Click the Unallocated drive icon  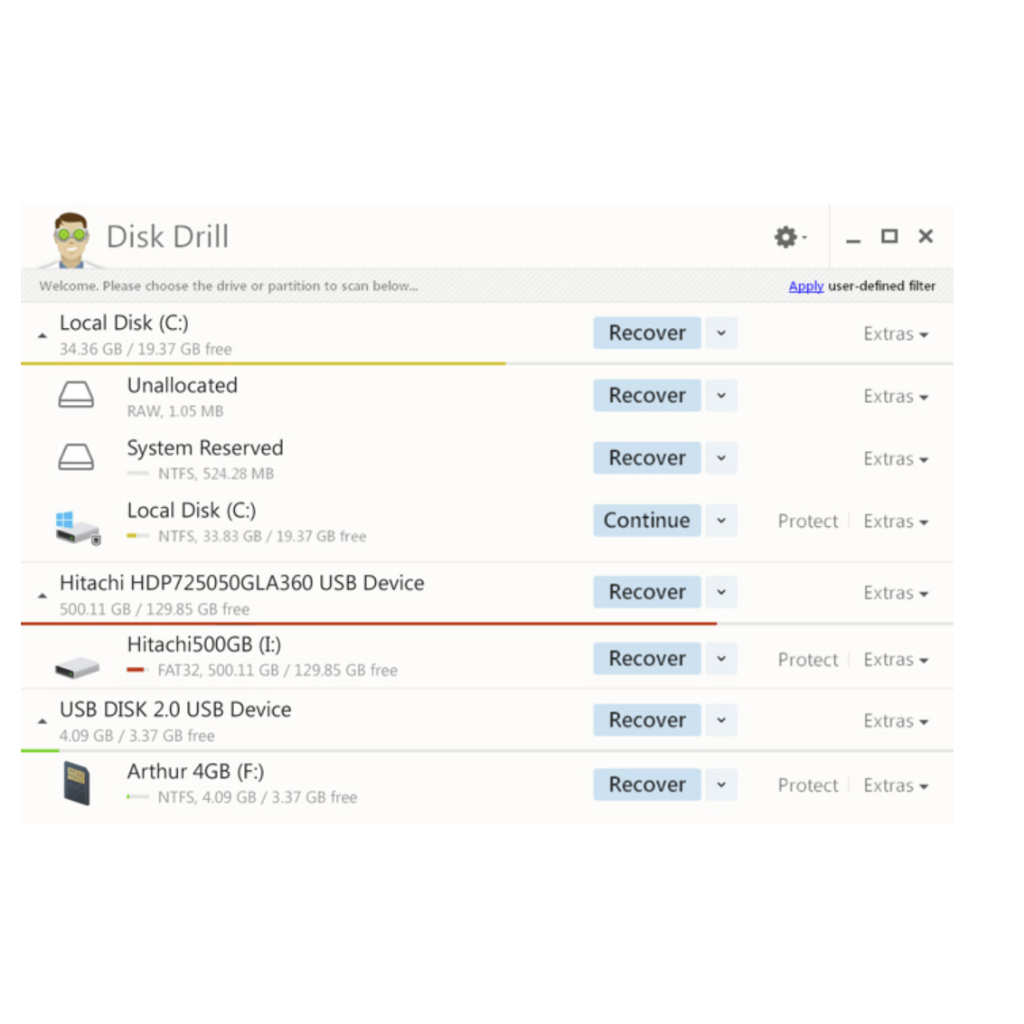click(76, 396)
